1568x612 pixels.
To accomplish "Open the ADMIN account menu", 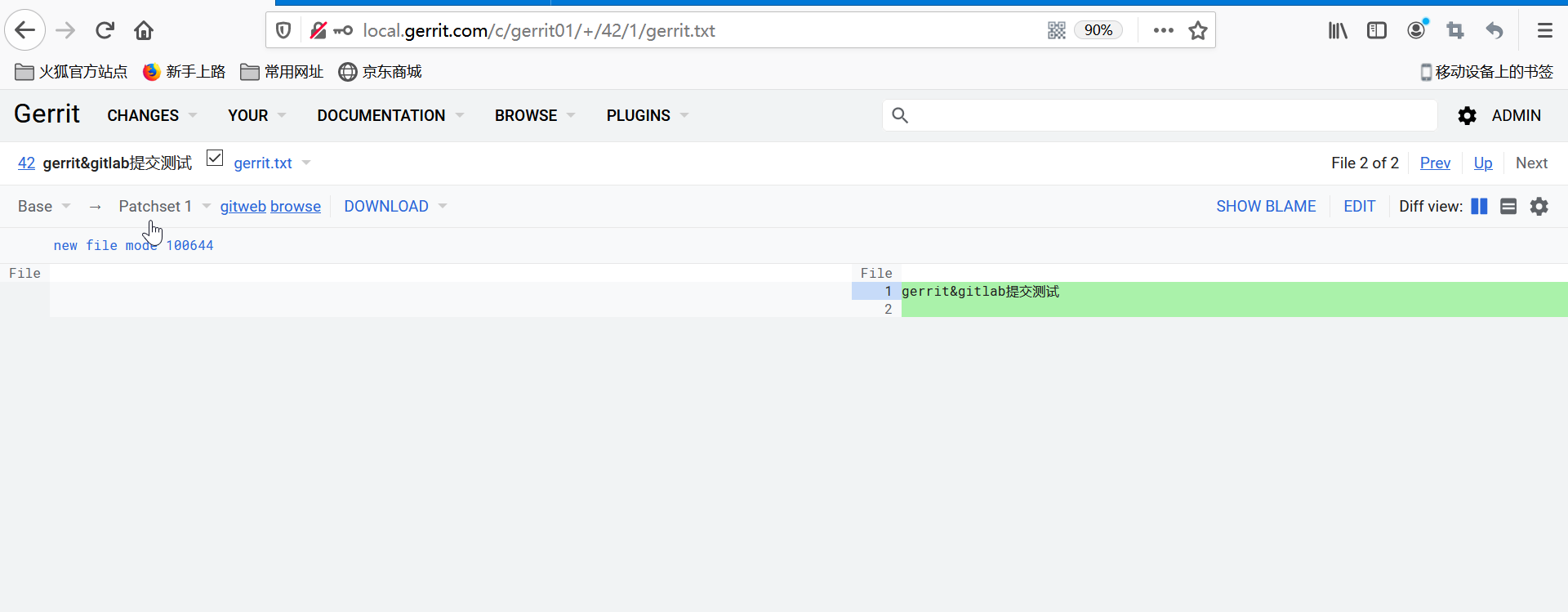I will tap(1516, 115).
